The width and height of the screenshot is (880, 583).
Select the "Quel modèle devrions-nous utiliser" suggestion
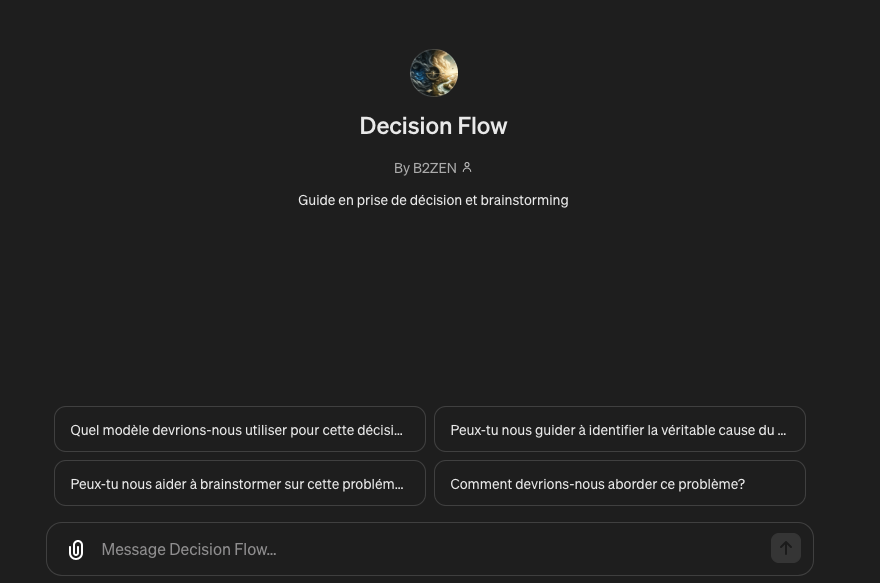(x=240, y=430)
